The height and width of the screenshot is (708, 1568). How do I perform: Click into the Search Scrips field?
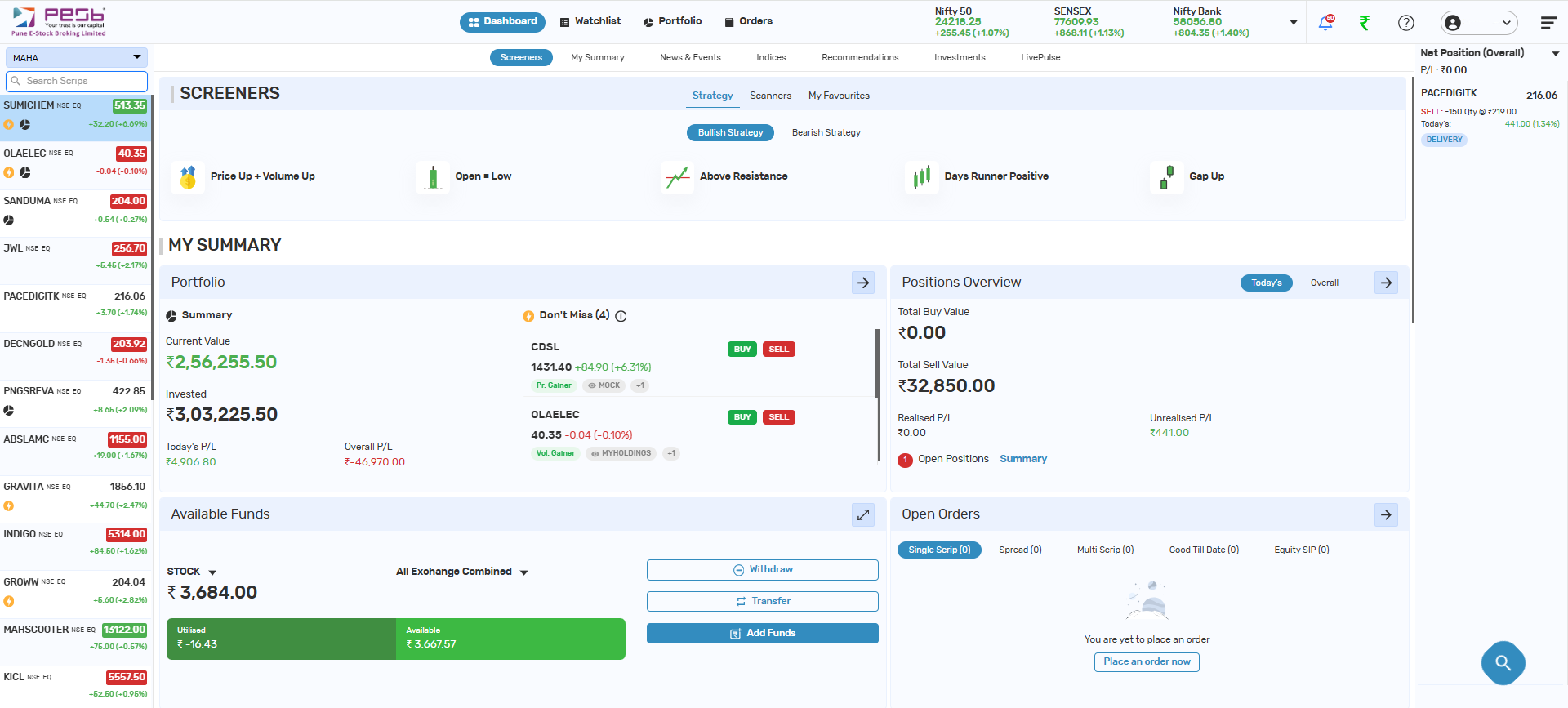(x=77, y=81)
